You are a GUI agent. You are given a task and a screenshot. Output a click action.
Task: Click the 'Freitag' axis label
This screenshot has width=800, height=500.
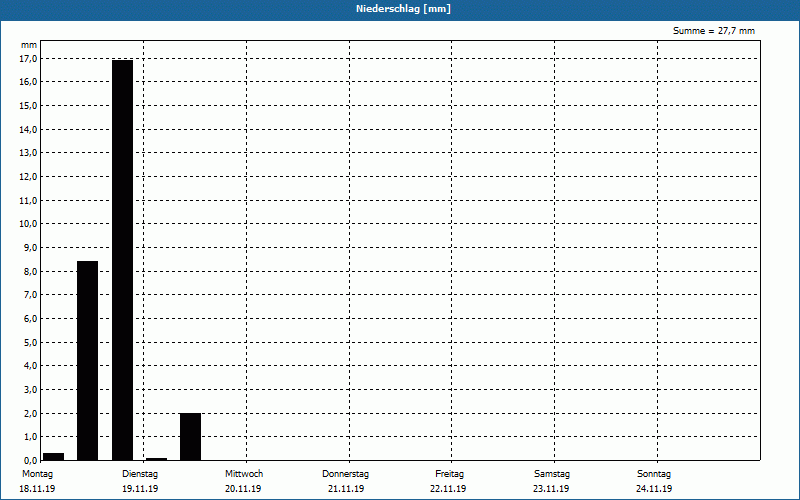449,474
